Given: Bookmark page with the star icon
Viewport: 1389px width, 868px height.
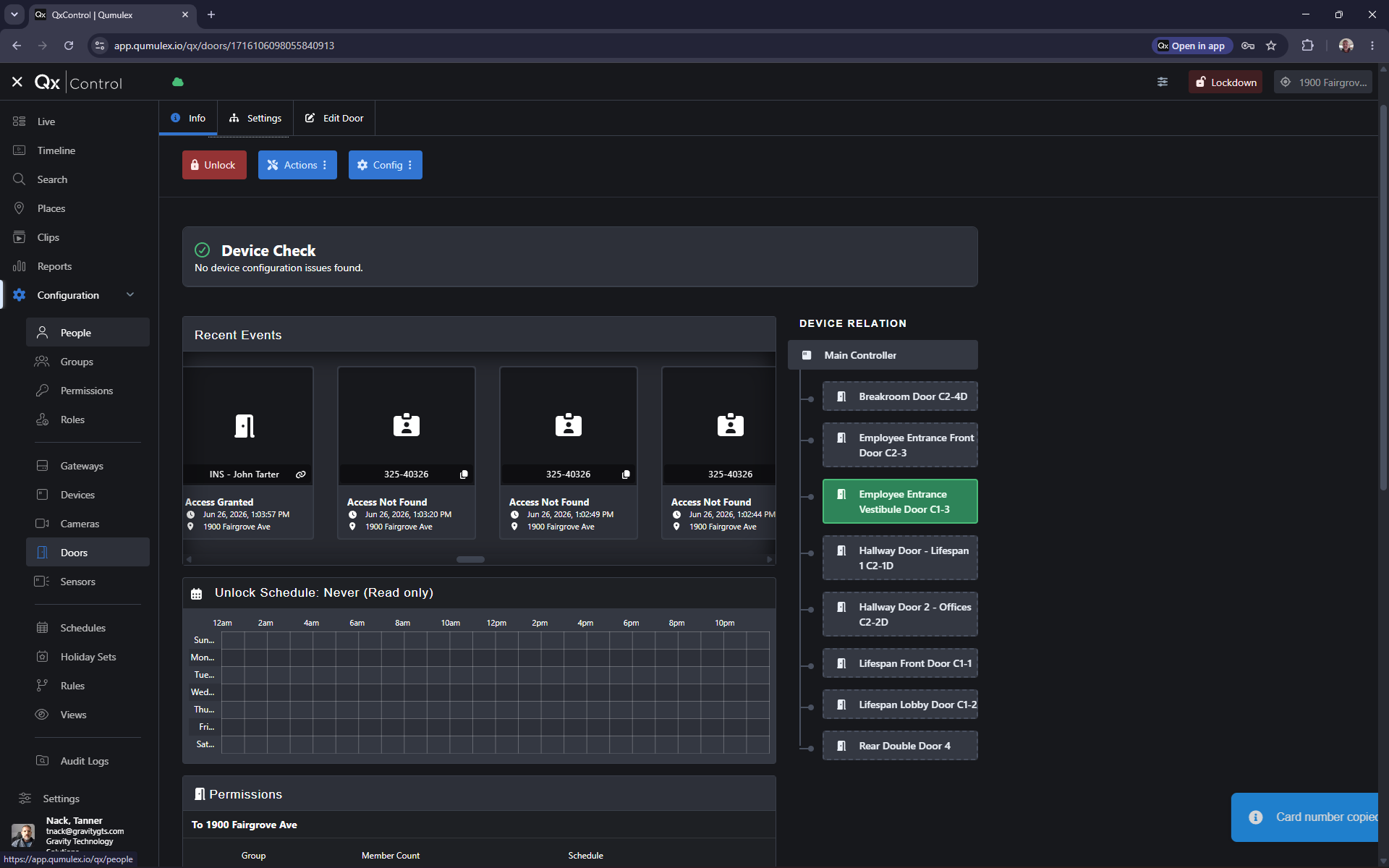Looking at the screenshot, I should [1271, 46].
